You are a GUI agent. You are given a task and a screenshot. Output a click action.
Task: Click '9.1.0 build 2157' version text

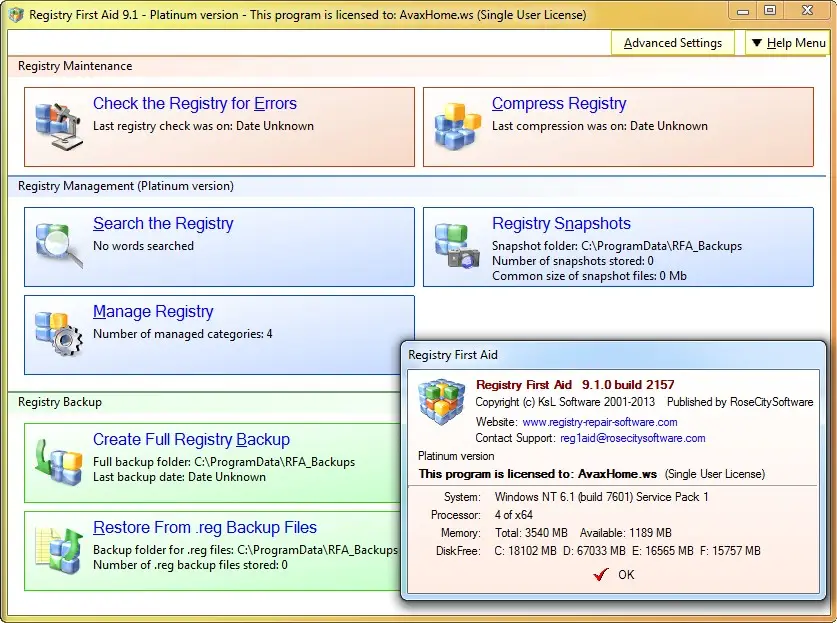(628, 385)
